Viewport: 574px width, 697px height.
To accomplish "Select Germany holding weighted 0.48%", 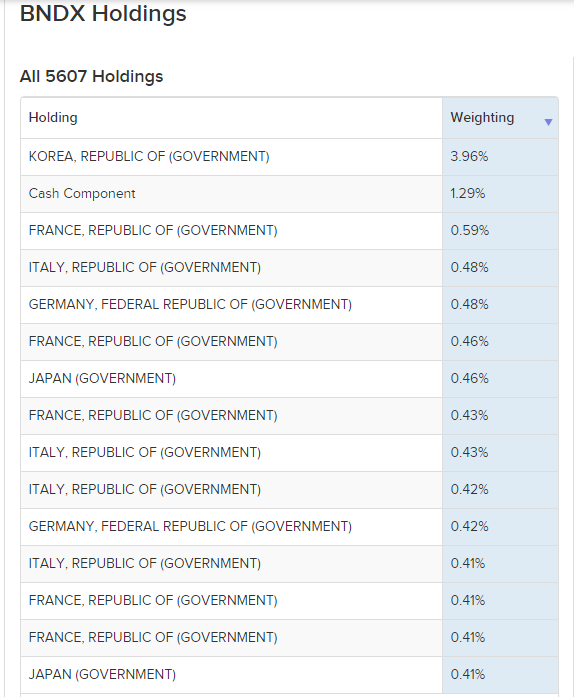I will pyautogui.click(x=190, y=304).
